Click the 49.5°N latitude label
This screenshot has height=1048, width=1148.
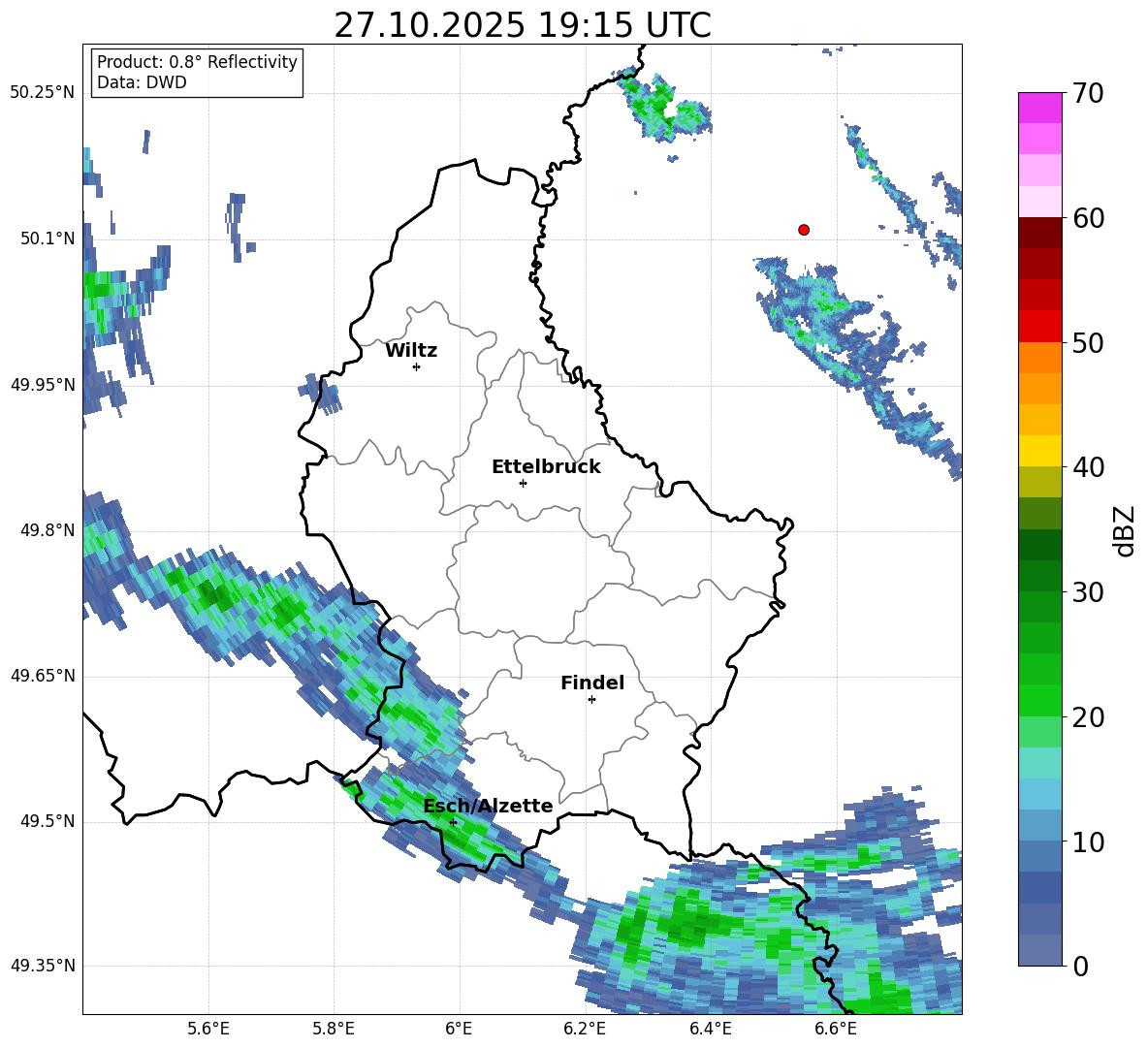[48, 821]
